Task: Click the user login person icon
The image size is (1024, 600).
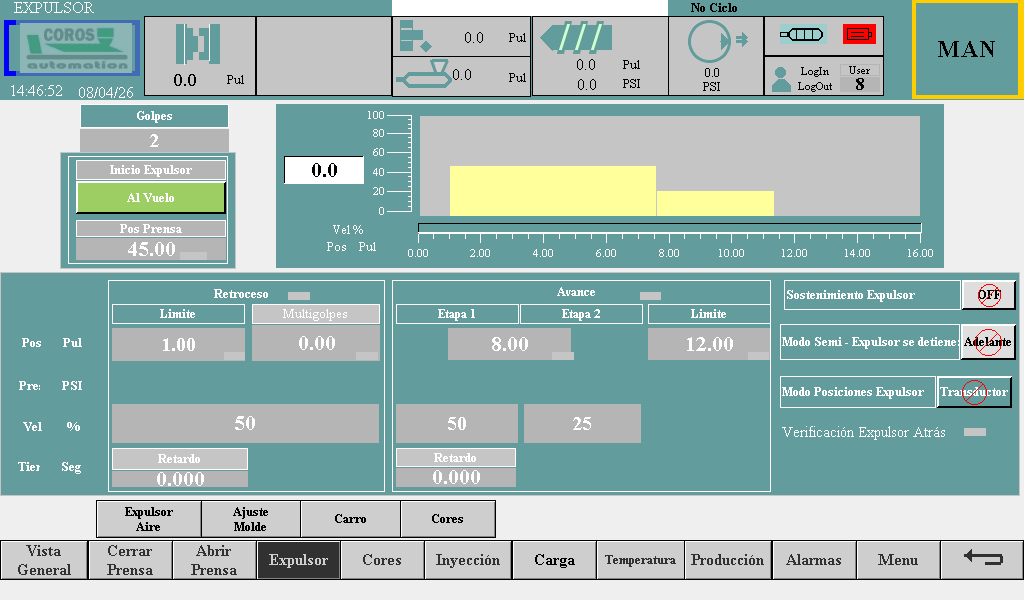Action: pyautogui.click(x=781, y=79)
